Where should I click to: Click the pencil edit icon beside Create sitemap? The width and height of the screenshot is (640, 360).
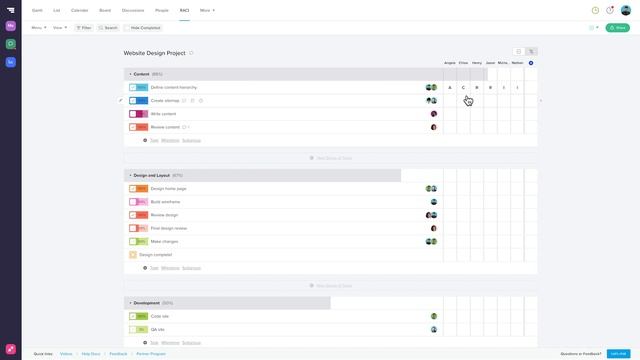120,100
